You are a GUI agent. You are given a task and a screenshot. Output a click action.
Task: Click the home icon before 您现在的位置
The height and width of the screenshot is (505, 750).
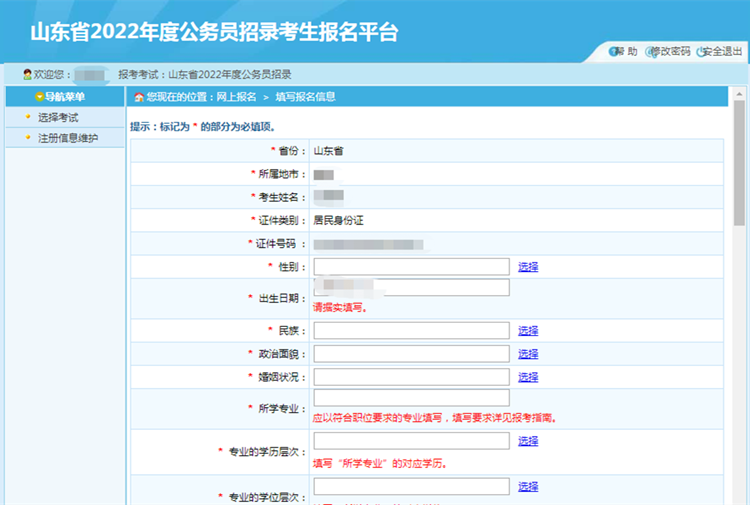139,97
